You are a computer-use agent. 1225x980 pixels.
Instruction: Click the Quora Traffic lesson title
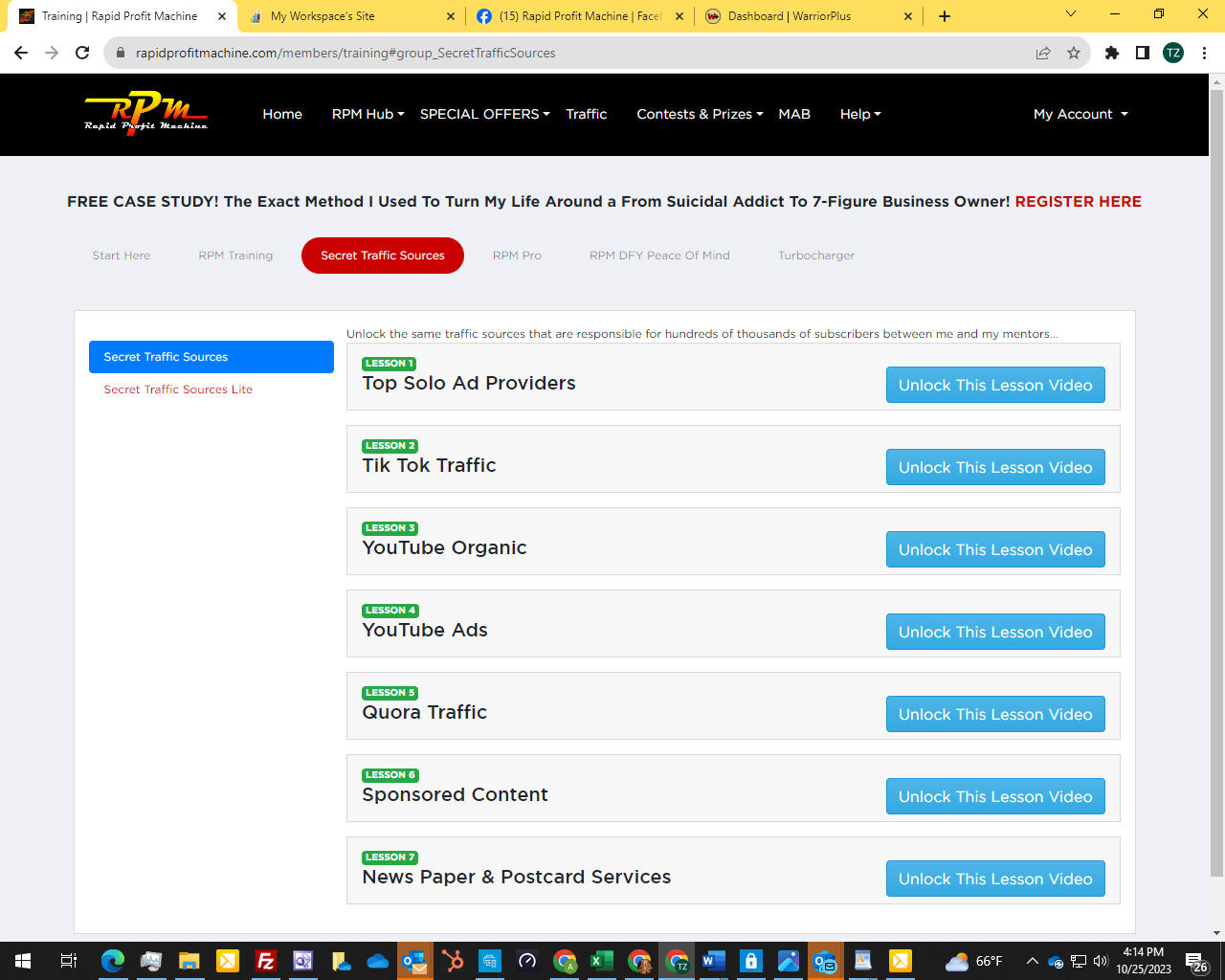tap(424, 712)
